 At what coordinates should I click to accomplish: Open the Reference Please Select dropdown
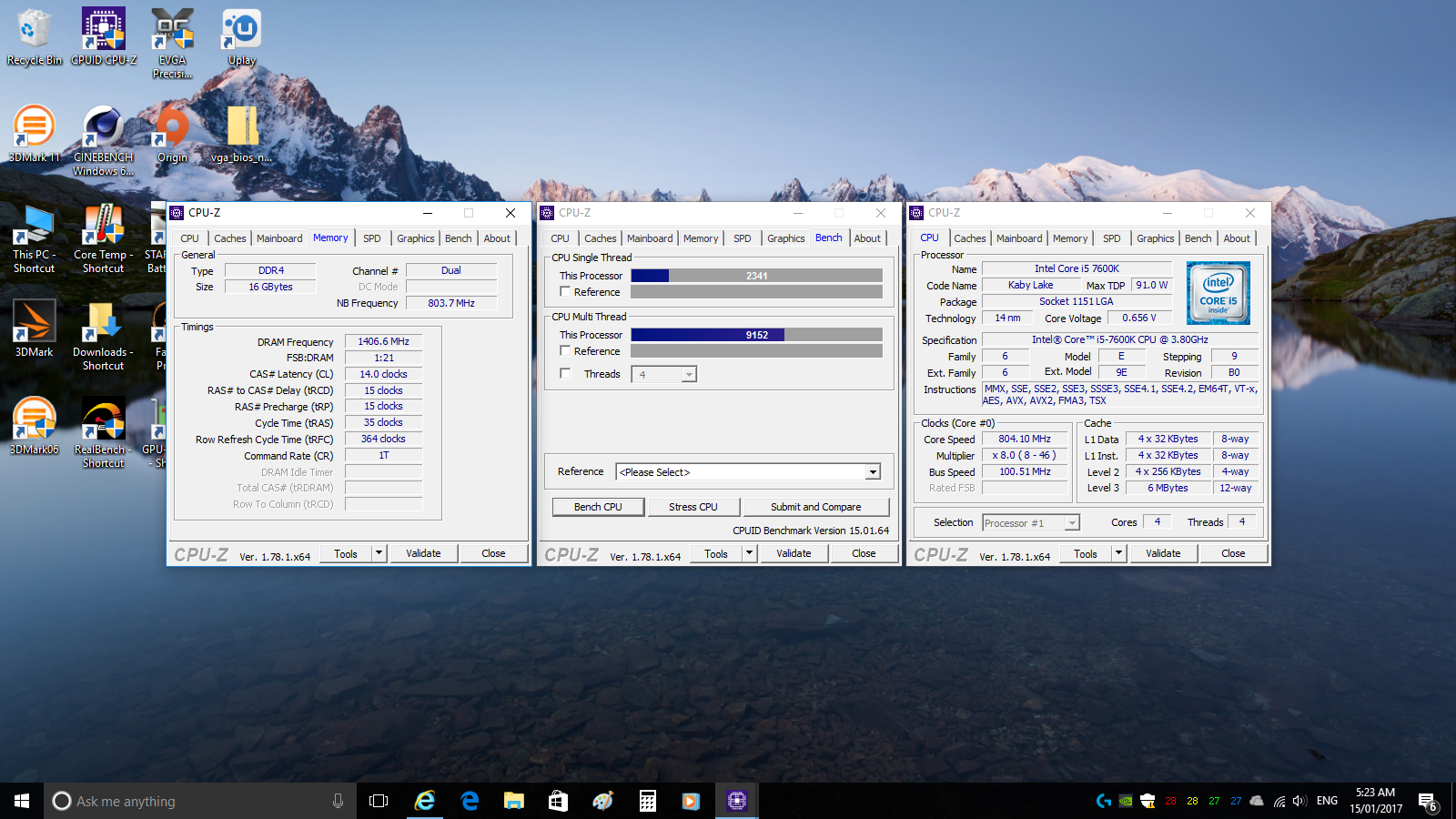(748, 472)
